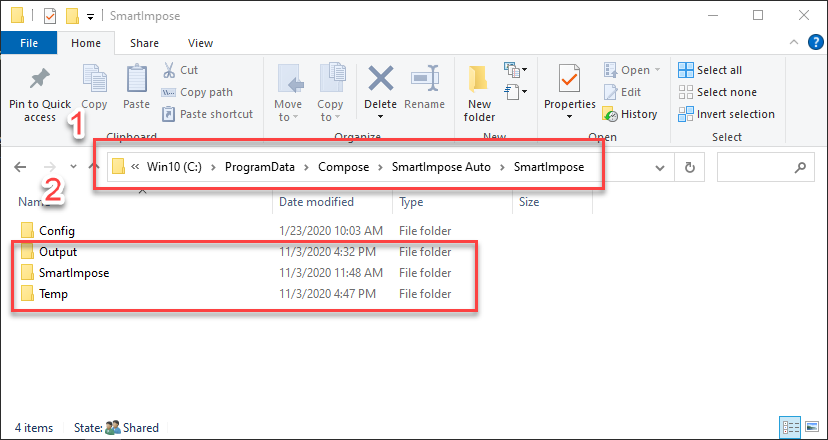Open the Copy to menu

(330, 93)
